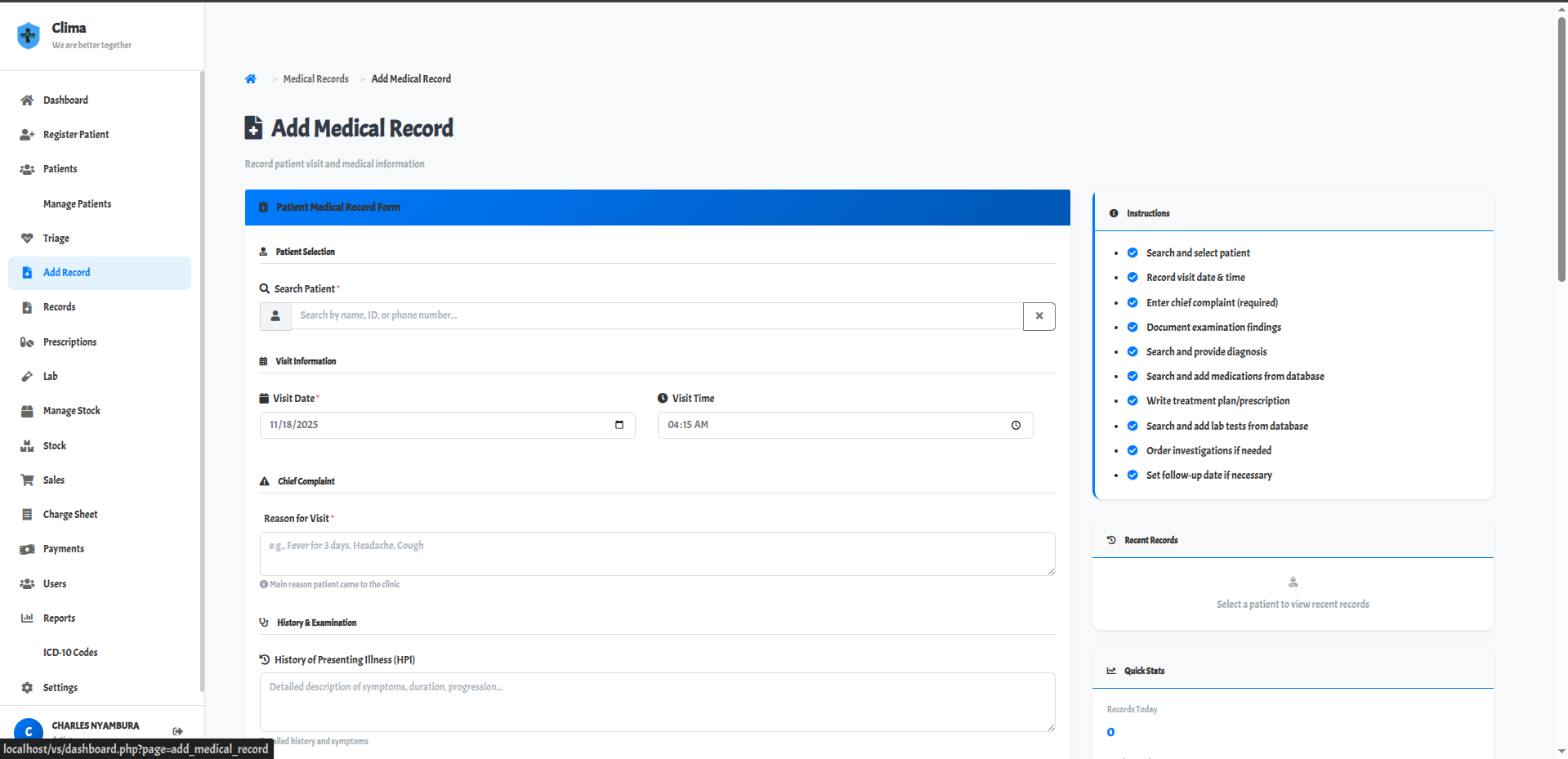Open the Visit Time clock picker
Viewport: 1568px width, 759px height.
1016,425
